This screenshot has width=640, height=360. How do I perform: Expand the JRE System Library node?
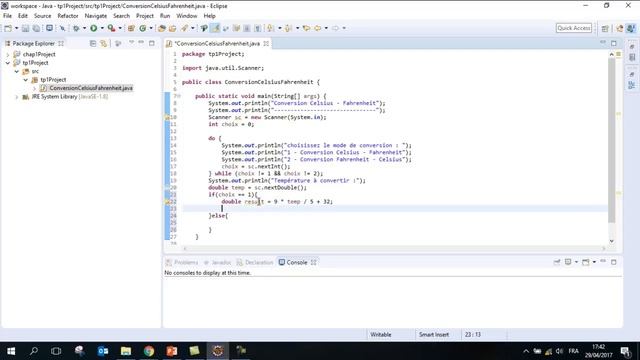[x=17, y=97]
